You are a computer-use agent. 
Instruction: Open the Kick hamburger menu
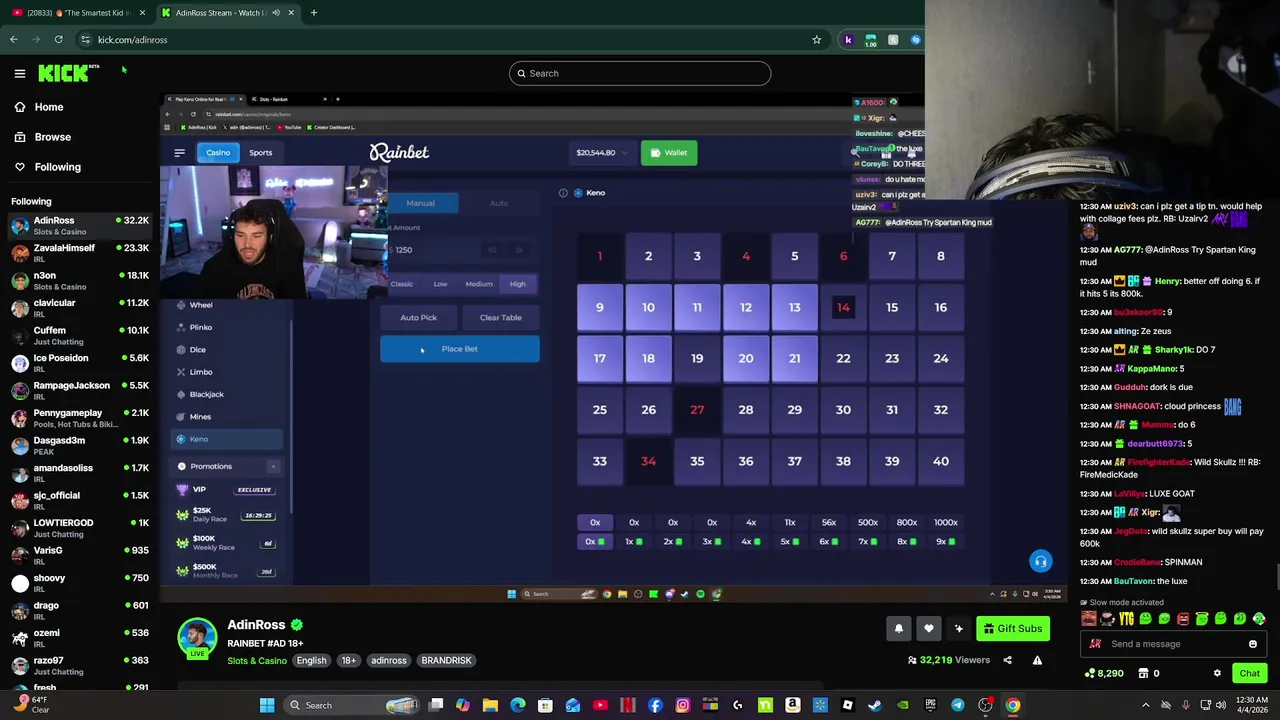[20, 73]
